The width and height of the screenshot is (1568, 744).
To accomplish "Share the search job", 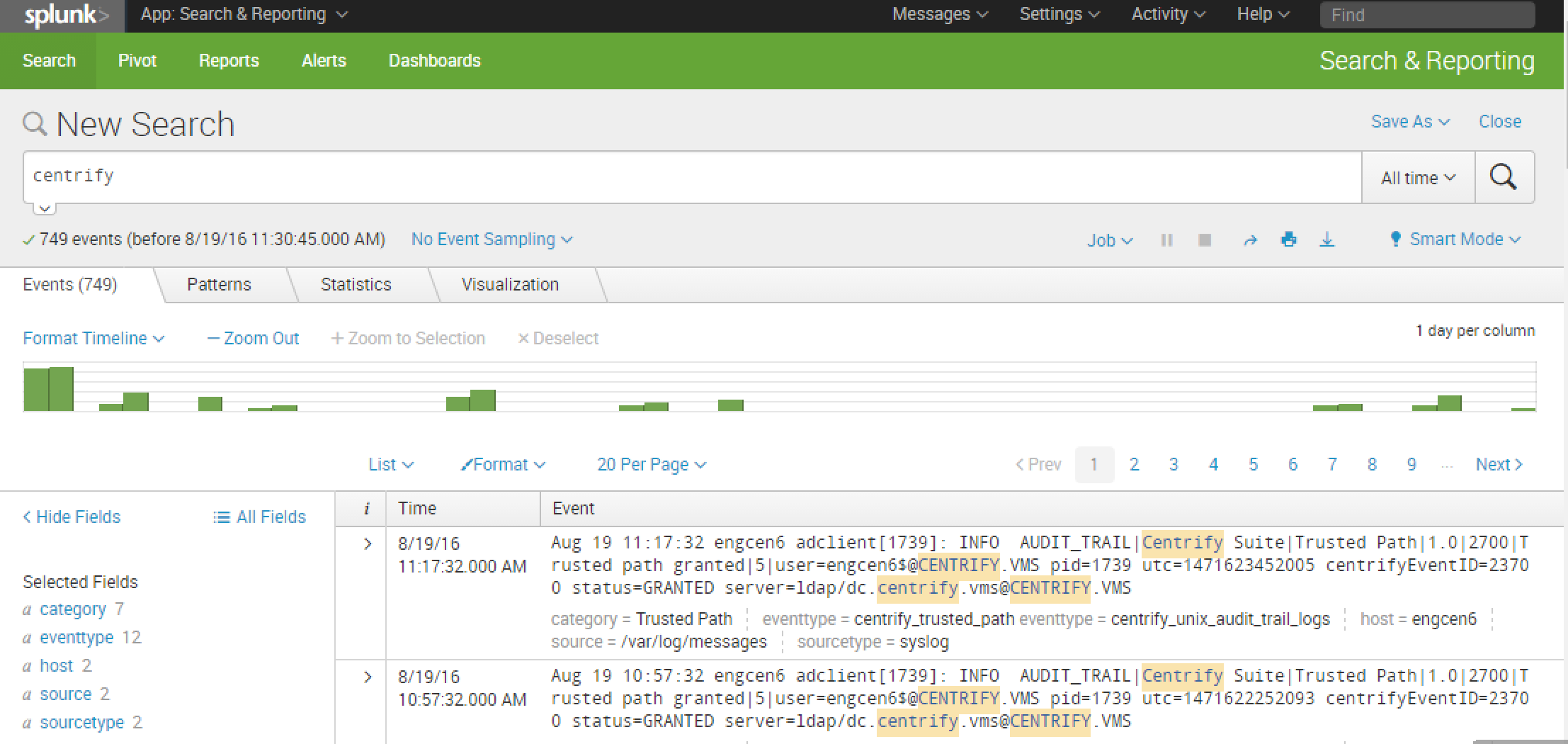I will [1250, 240].
